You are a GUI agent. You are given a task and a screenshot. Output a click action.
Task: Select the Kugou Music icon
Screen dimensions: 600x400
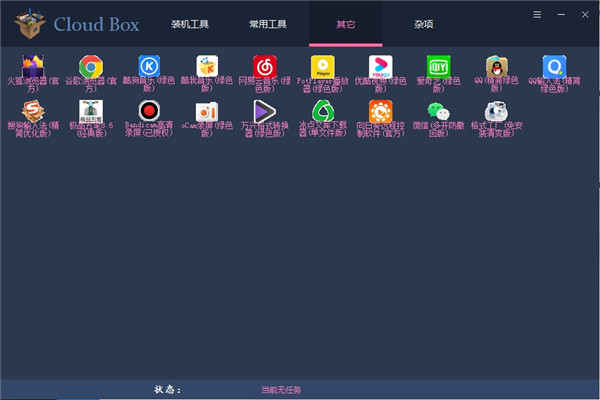click(x=149, y=67)
